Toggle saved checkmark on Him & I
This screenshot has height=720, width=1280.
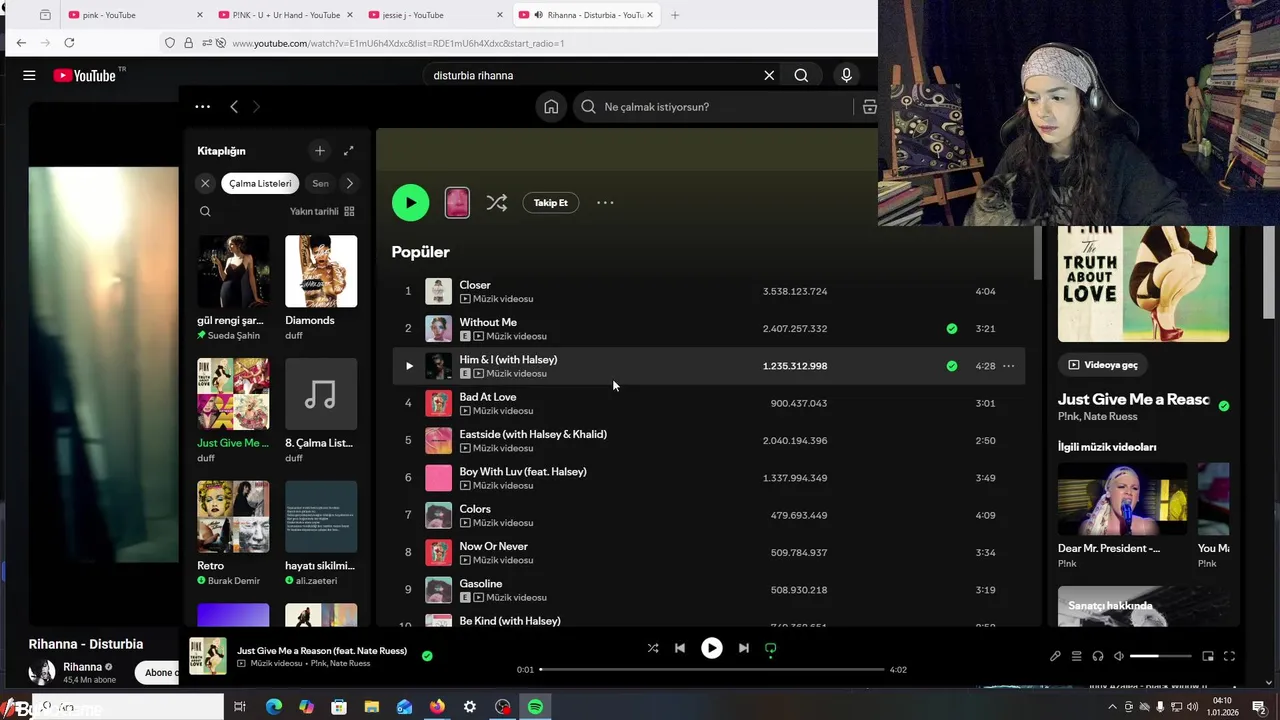coord(951,366)
